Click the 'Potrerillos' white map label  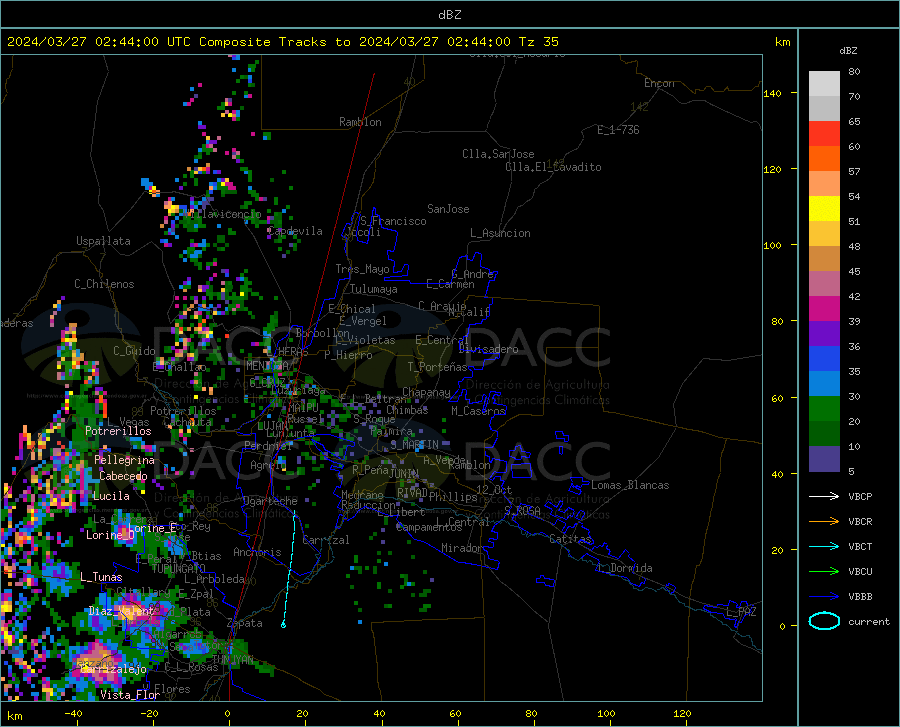(x=118, y=431)
